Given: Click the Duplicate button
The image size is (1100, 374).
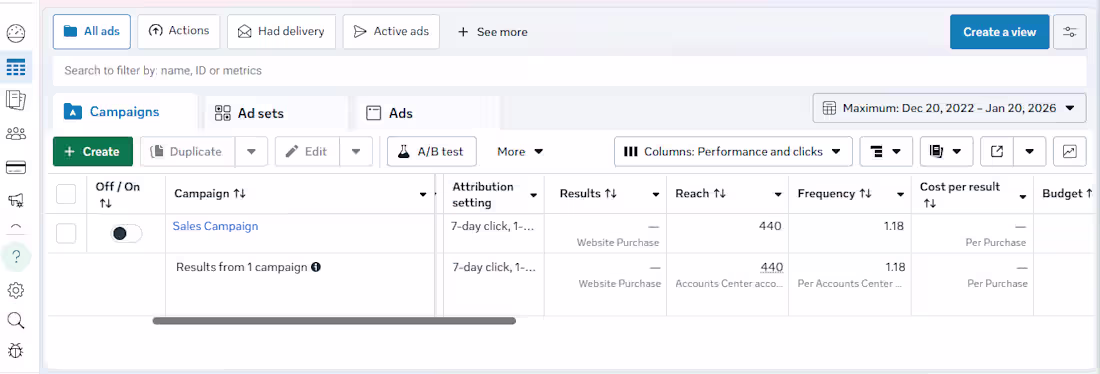Looking at the screenshot, I should click(x=187, y=152).
